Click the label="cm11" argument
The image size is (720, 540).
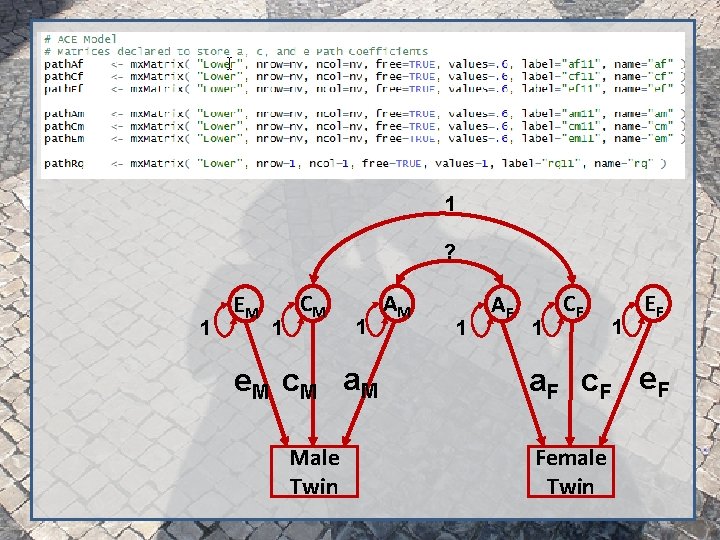click(x=561, y=126)
